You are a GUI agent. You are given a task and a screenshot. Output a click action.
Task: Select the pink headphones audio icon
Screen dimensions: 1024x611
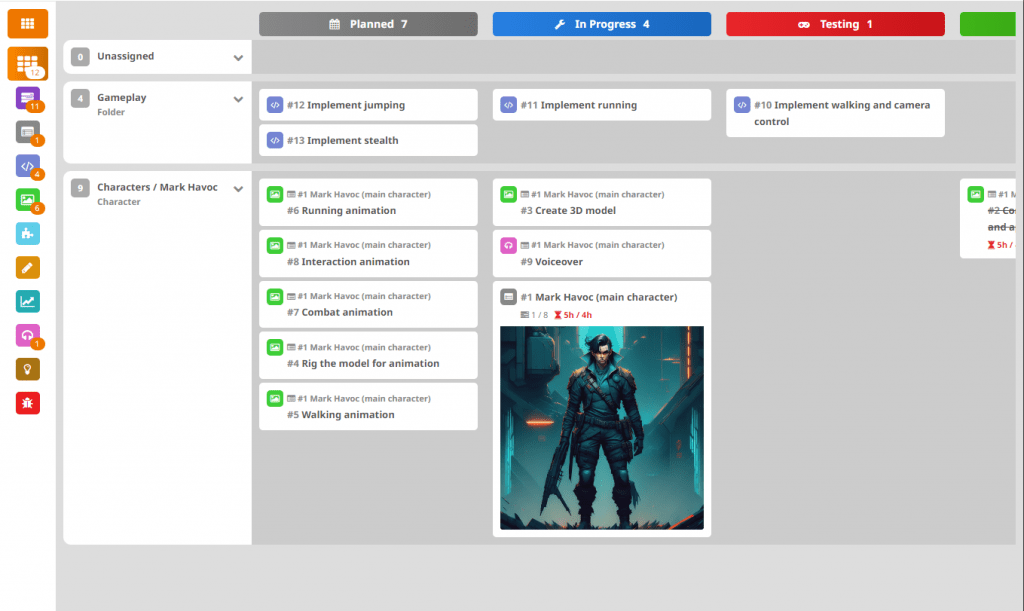pos(27,335)
